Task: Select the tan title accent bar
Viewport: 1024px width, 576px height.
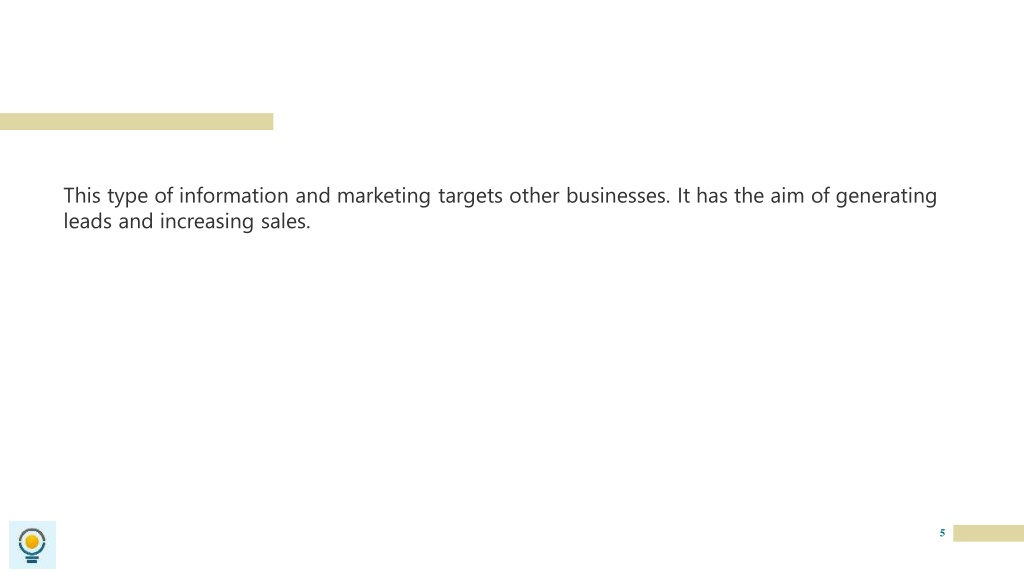Action: pos(136,121)
